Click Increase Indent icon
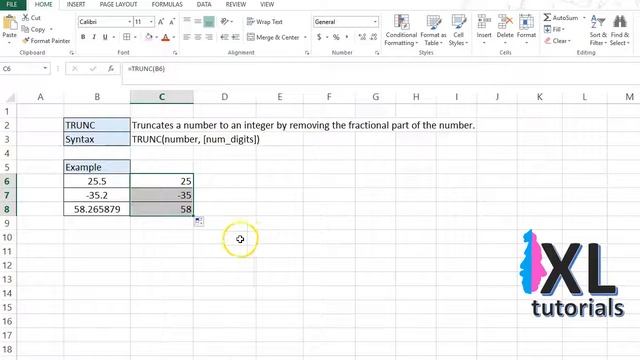 (x=236, y=37)
